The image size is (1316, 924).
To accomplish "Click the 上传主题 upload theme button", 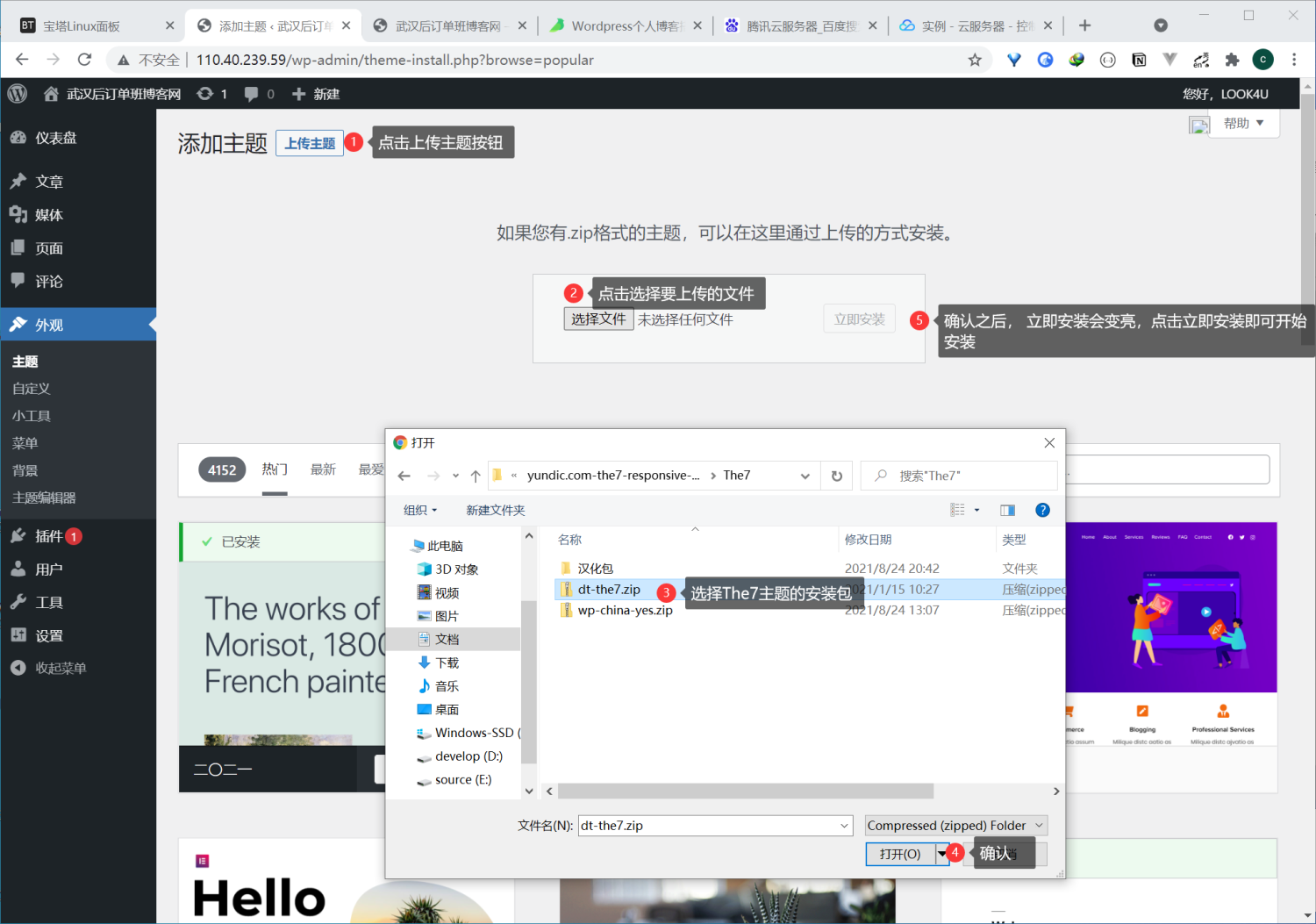I will [x=310, y=142].
